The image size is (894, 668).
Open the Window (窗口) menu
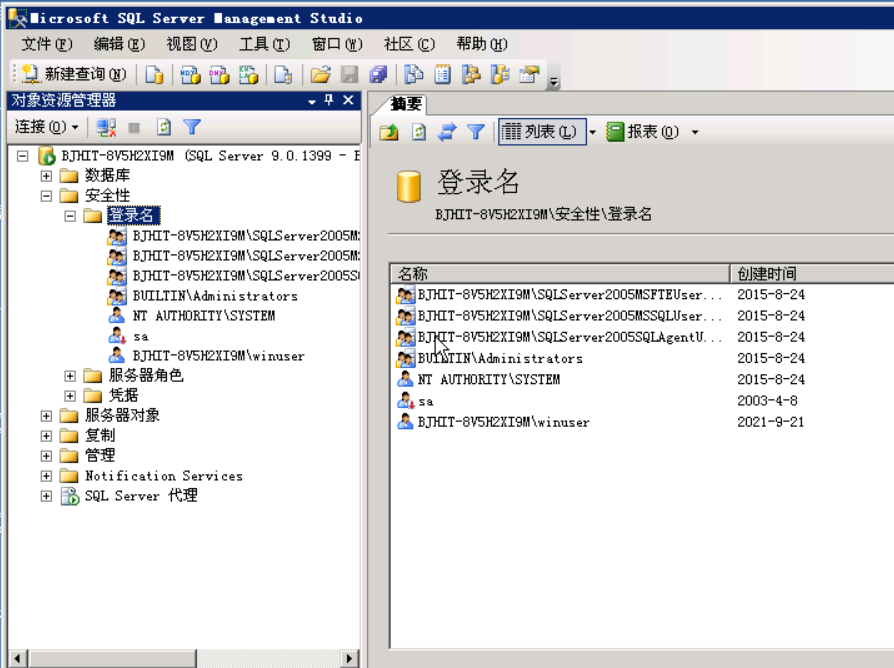click(337, 44)
